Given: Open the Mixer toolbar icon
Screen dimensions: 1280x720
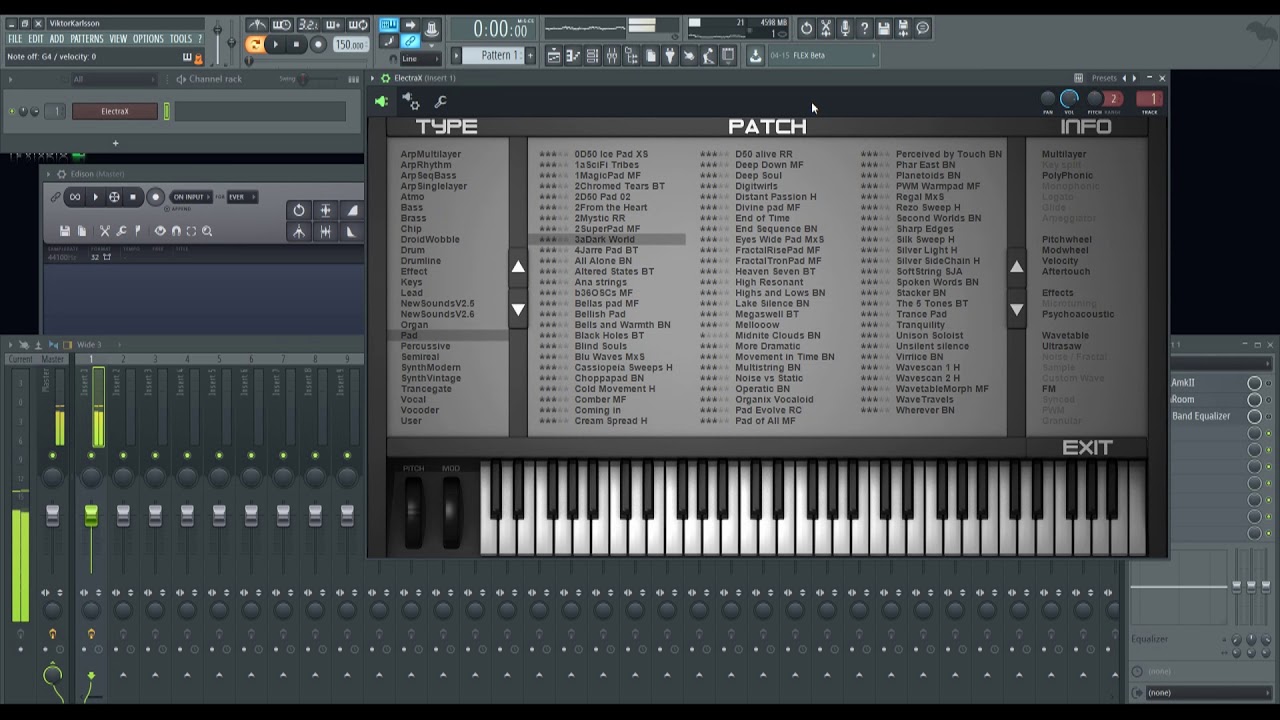Looking at the screenshot, I should coord(612,56).
